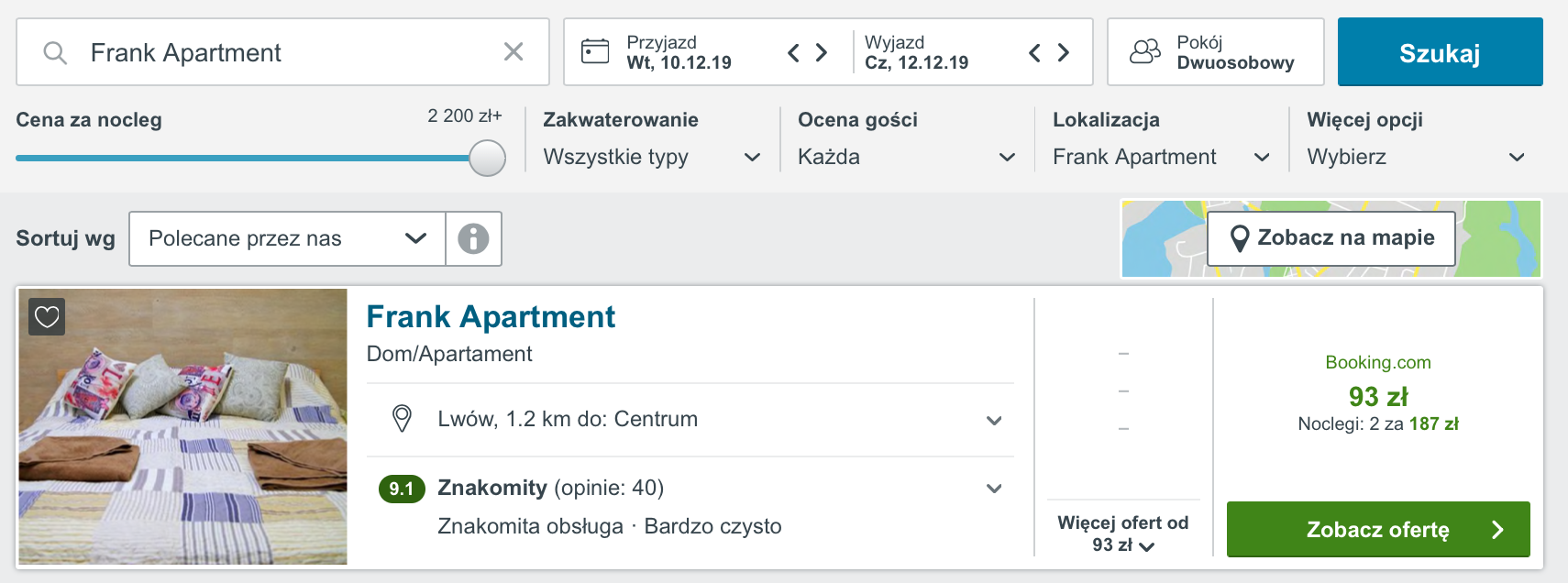Move arrival date one day later

point(822,53)
